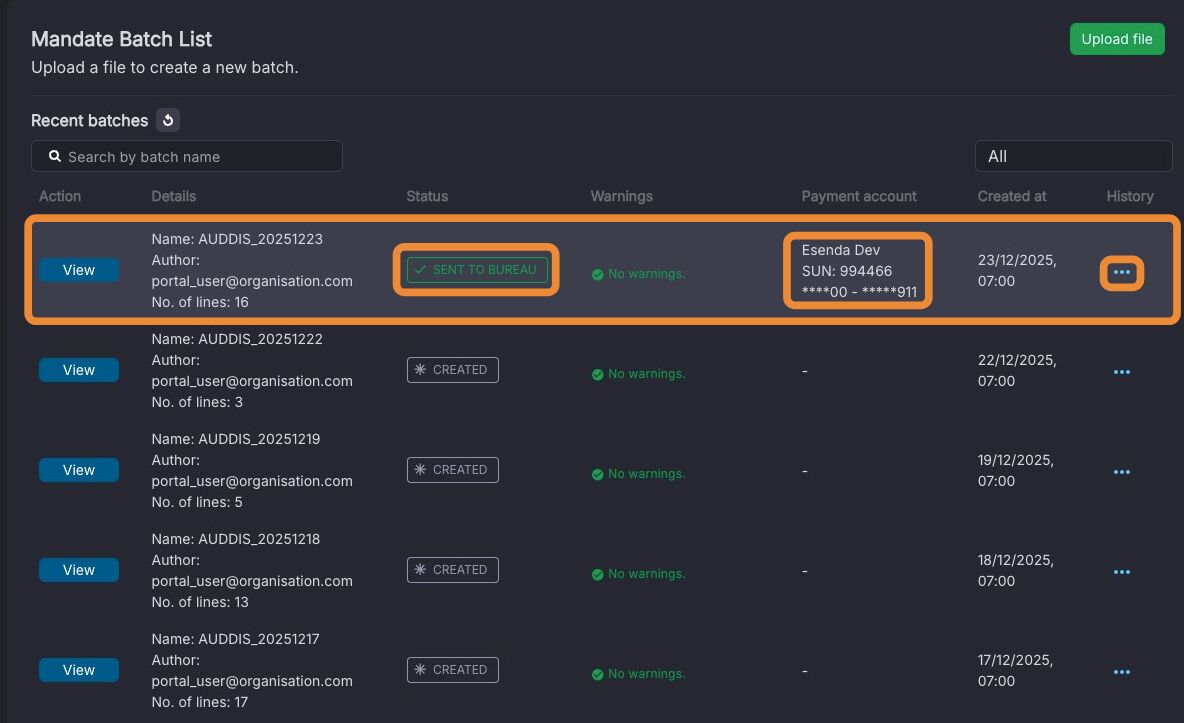Click the green check icon in AUDDIS_20251219 warnings

[x=597, y=474]
